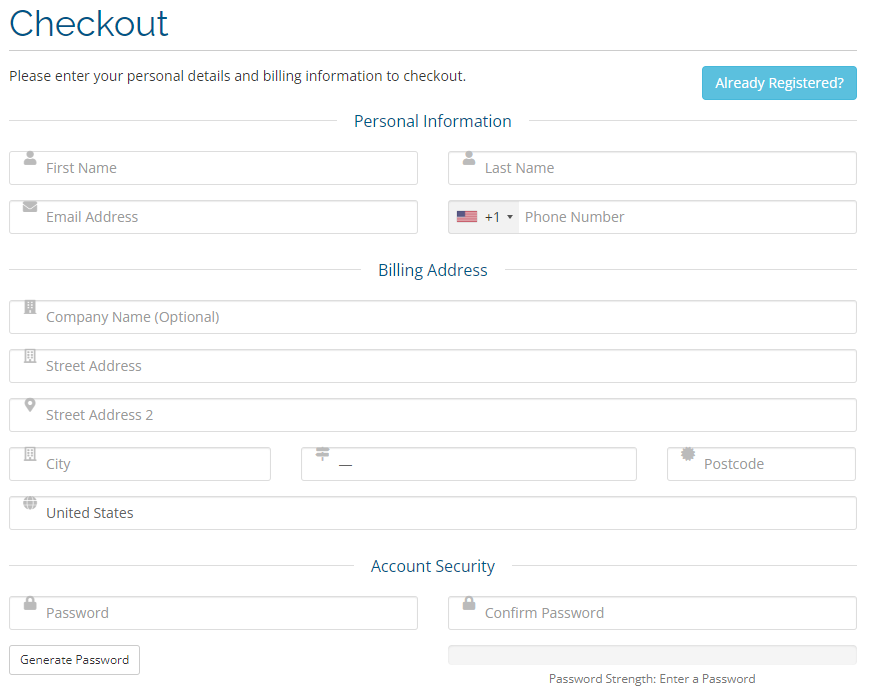The height and width of the screenshot is (691, 870).
Task: Click the Already Registered? button
Action: [x=779, y=83]
